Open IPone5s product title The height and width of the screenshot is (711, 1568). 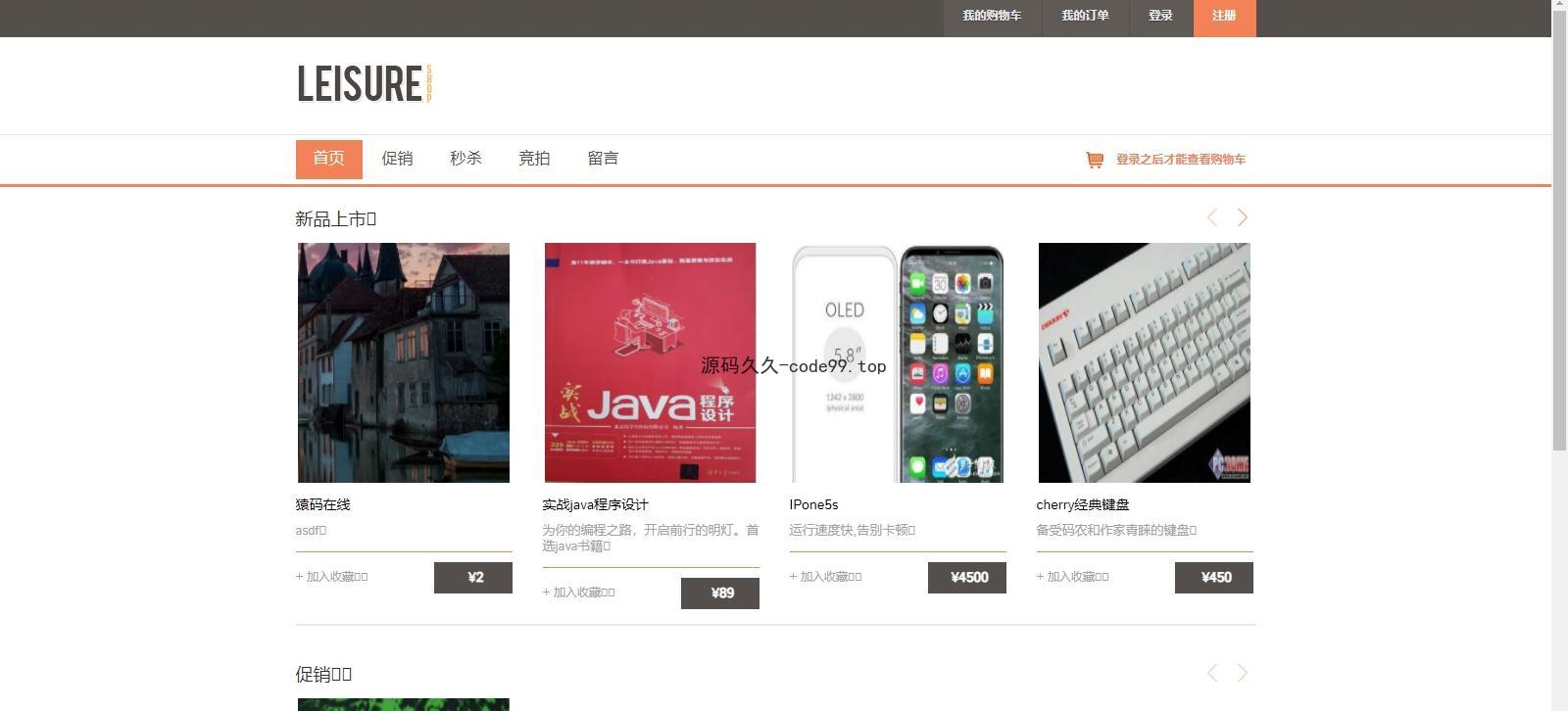point(814,505)
